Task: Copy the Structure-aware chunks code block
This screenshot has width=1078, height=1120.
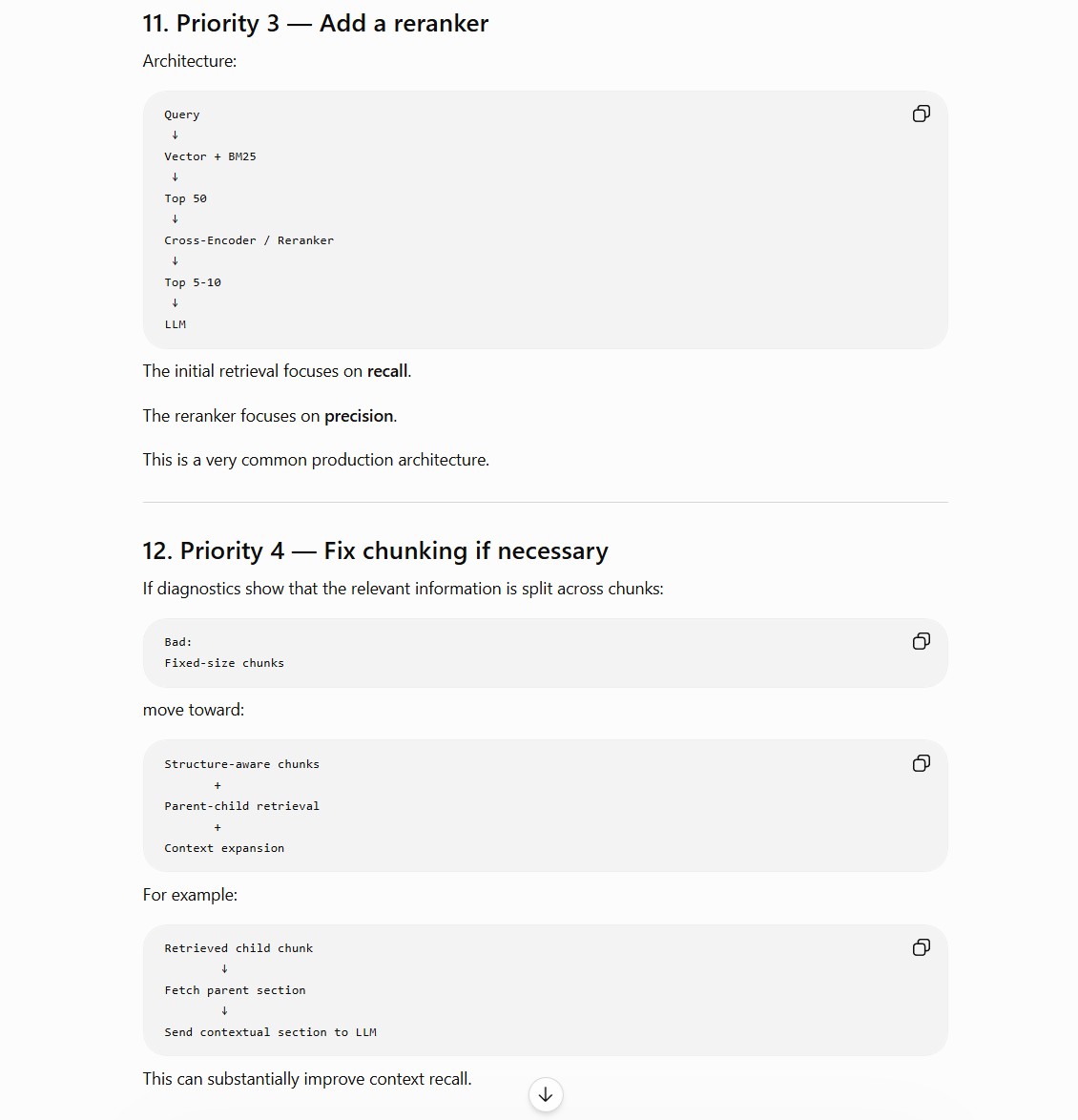Action: coord(921,763)
